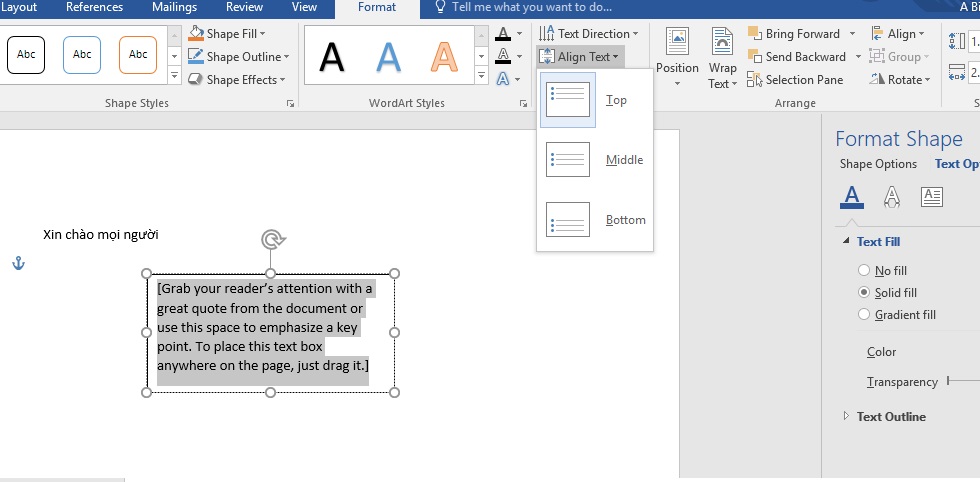
Task: Select Layout & Properties textbox icon in pane
Action: pyautogui.click(x=932, y=197)
